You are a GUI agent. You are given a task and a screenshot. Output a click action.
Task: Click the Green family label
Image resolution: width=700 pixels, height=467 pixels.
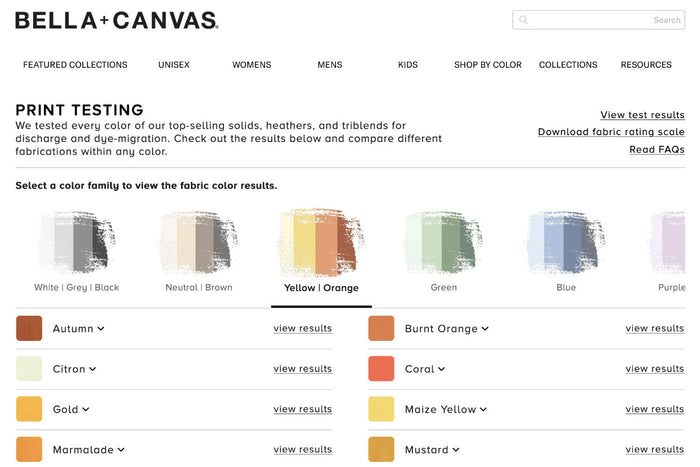443,288
